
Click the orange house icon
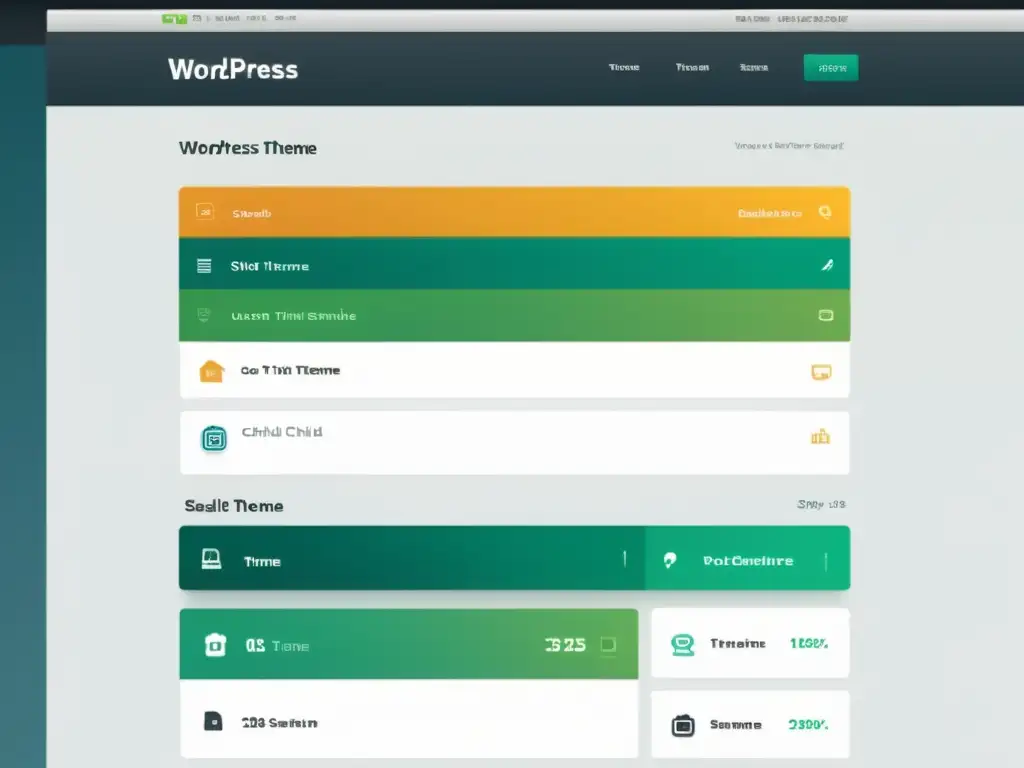[x=212, y=371]
